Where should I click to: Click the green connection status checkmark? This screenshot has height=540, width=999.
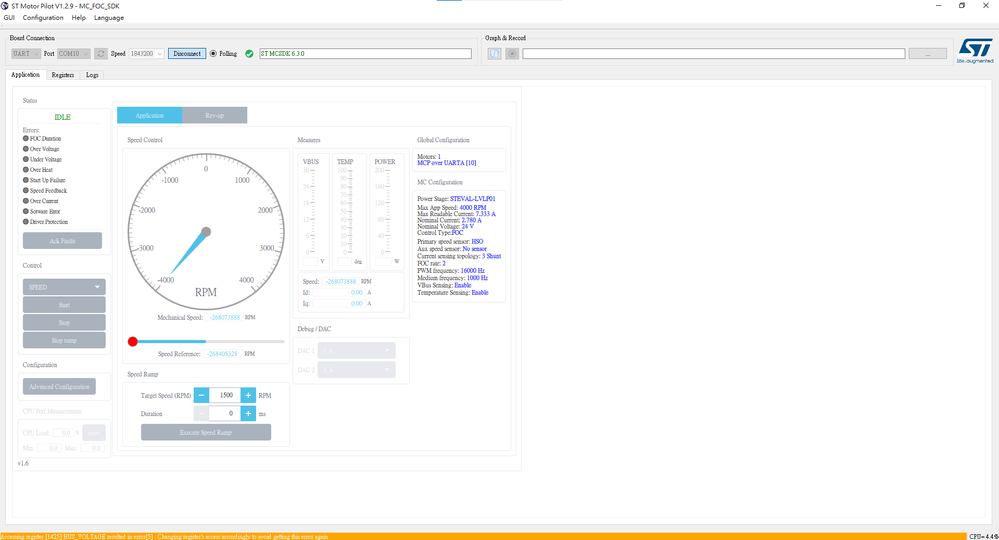(249, 53)
